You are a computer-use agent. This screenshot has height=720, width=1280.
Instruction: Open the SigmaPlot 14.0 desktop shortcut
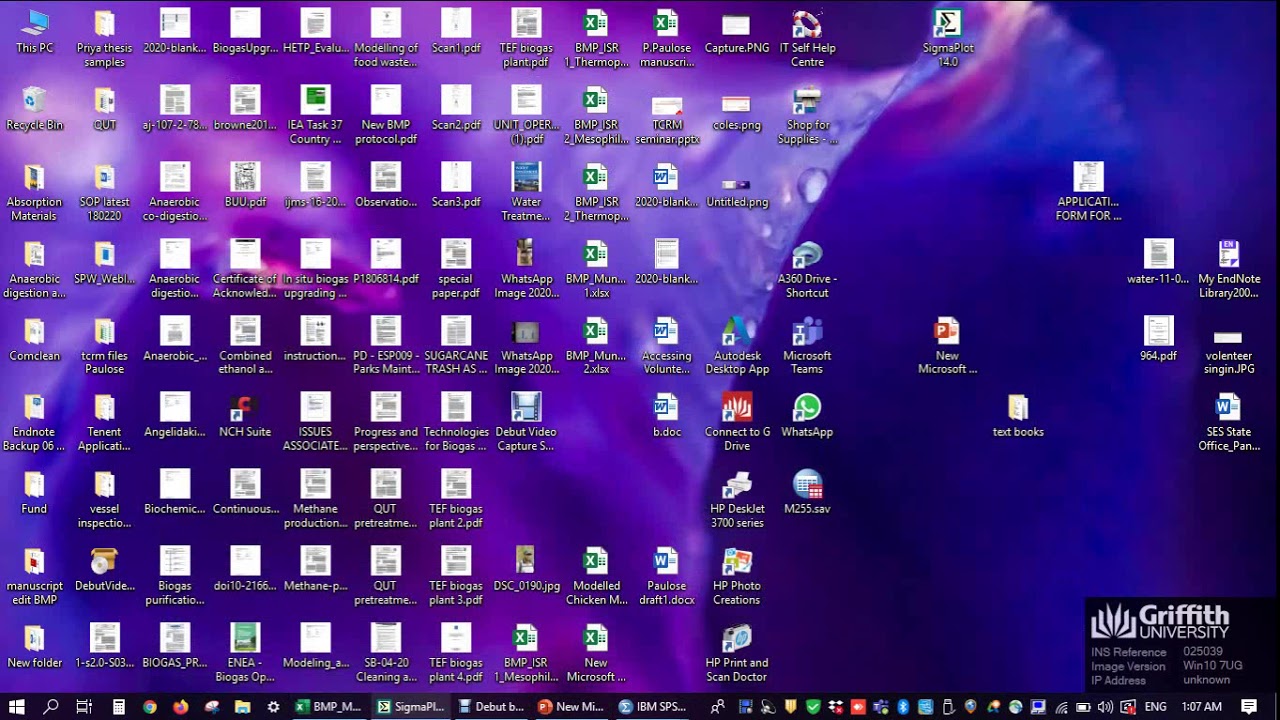947,38
